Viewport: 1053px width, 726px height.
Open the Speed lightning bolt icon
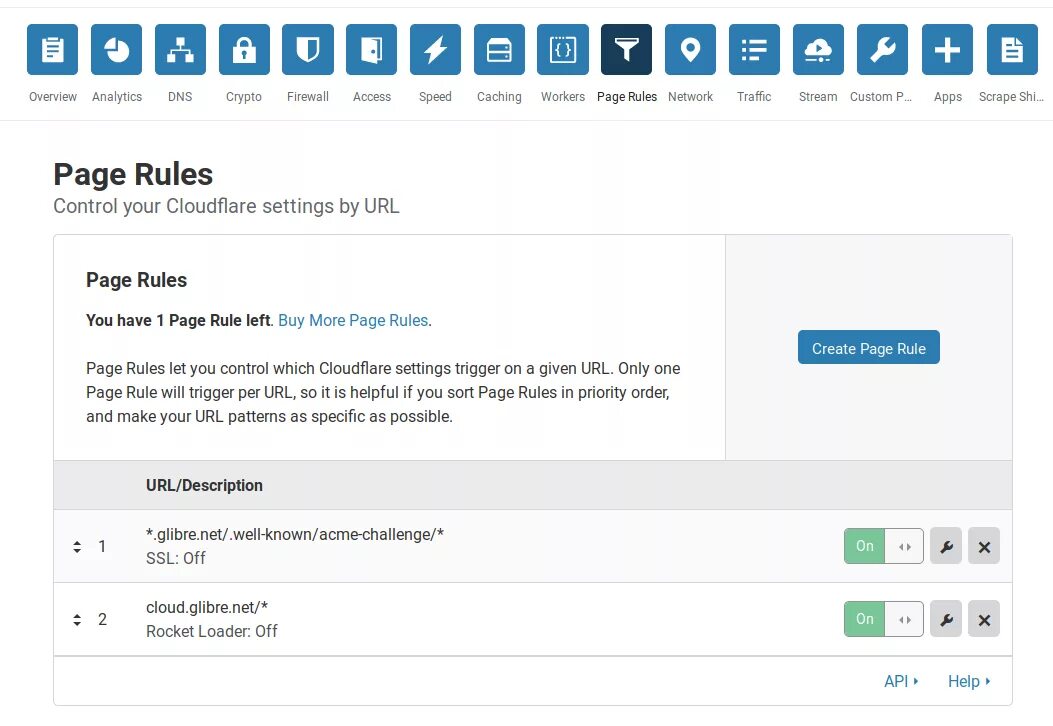coord(435,50)
